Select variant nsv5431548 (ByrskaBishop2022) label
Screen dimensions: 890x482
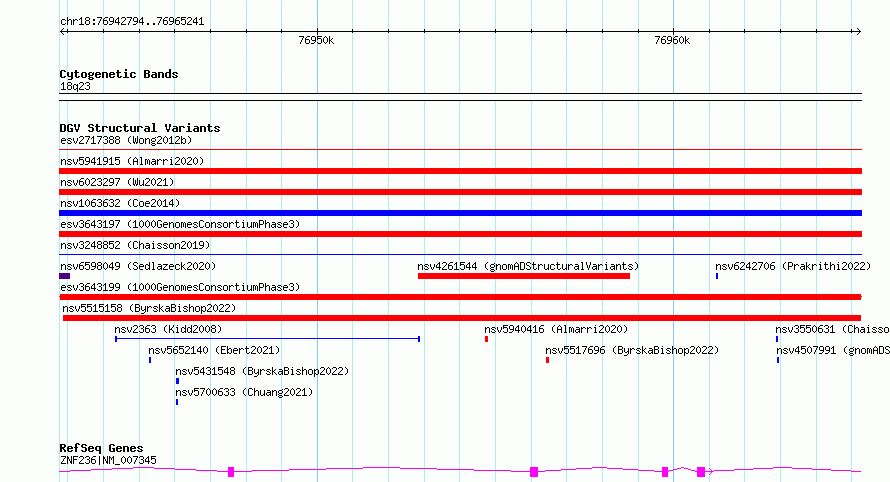click(262, 371)
